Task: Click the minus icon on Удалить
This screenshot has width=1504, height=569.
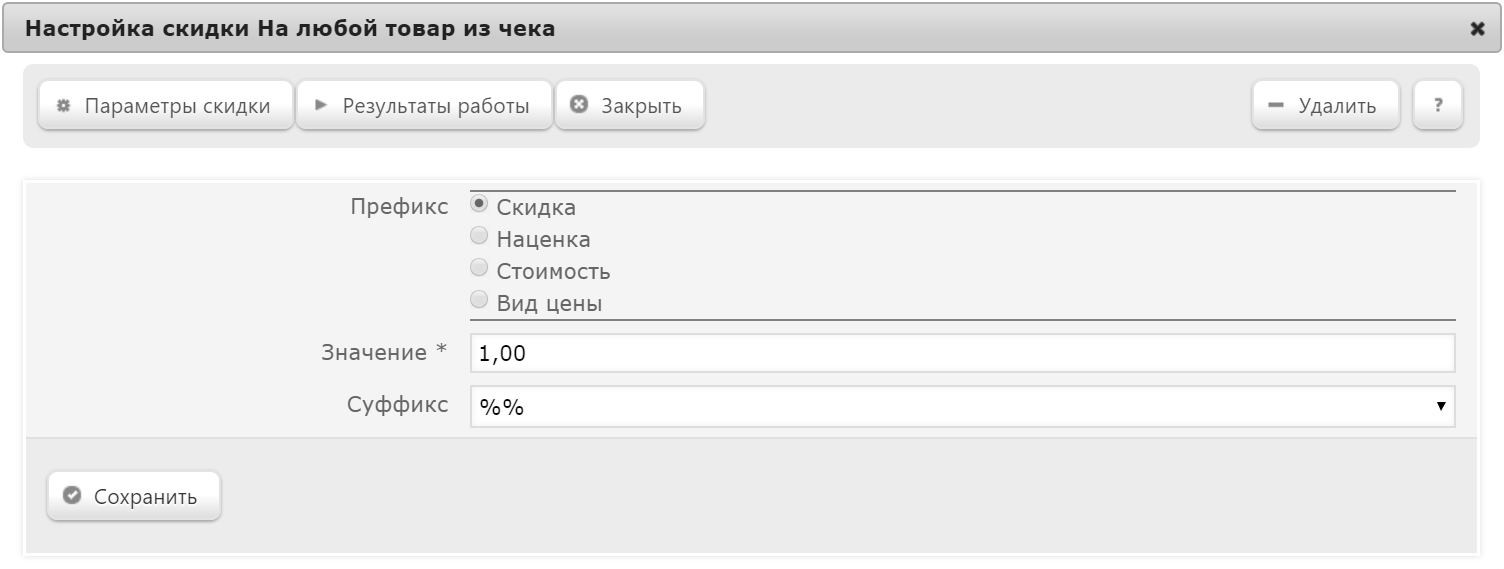Action: 1275,105
